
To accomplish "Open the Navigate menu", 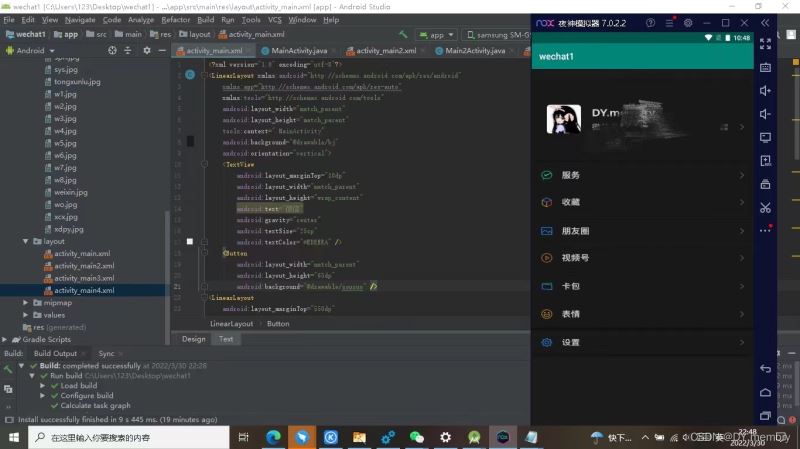I will point(80,20).
